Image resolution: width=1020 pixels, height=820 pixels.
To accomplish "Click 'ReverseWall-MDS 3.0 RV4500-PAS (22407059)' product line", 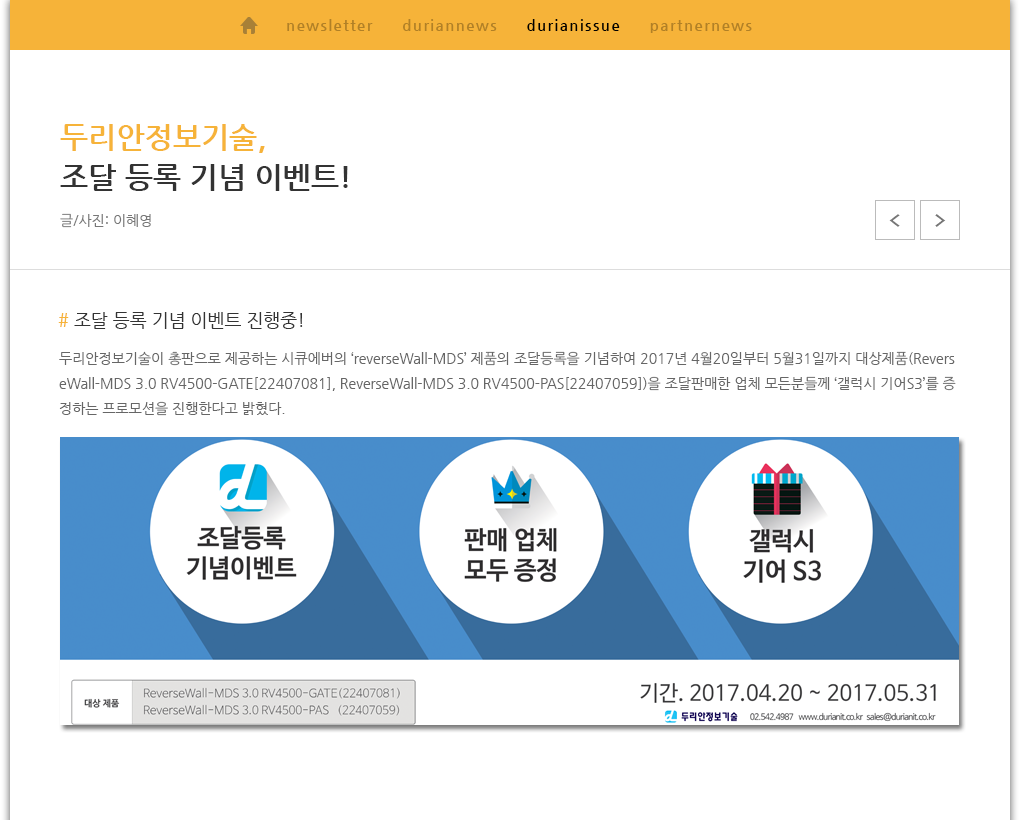I will [x=271, y=710].
